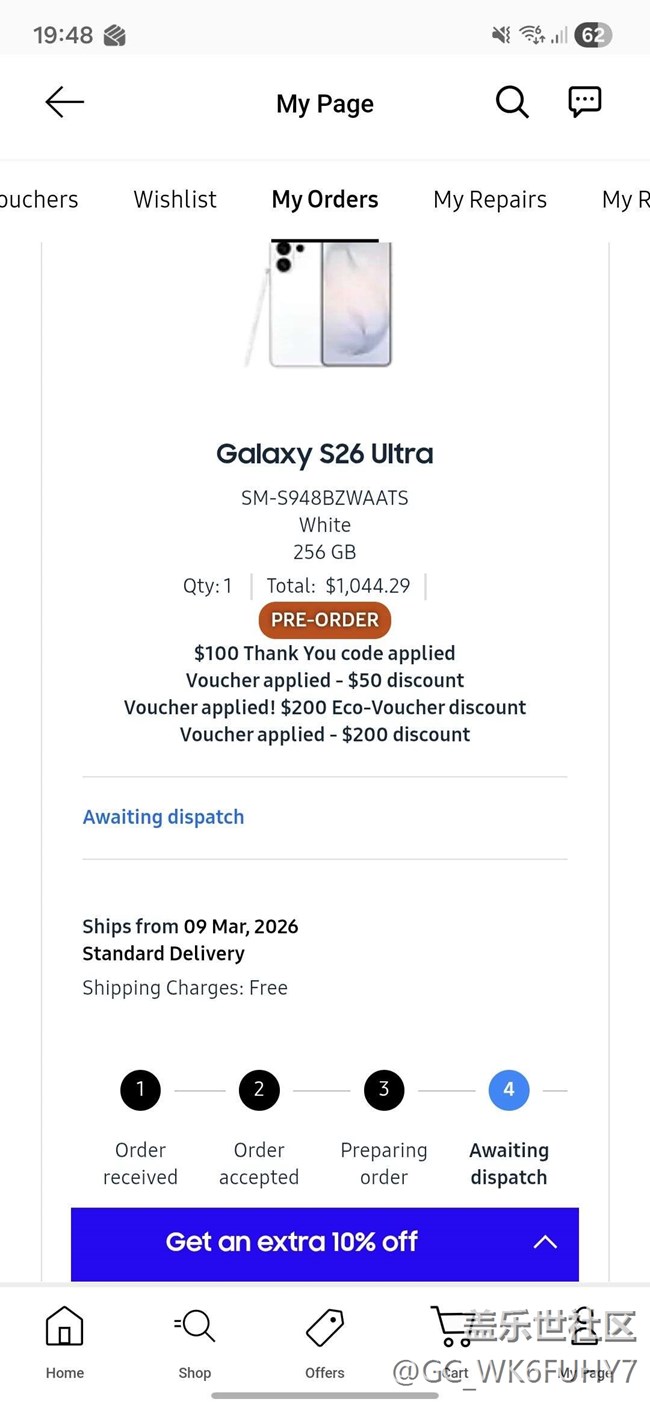The height and width of the screenshot is (1408, 650).
Task: Tap the PRE-ORDER badge
Action: pyautogui.click(x=325, y=620)
